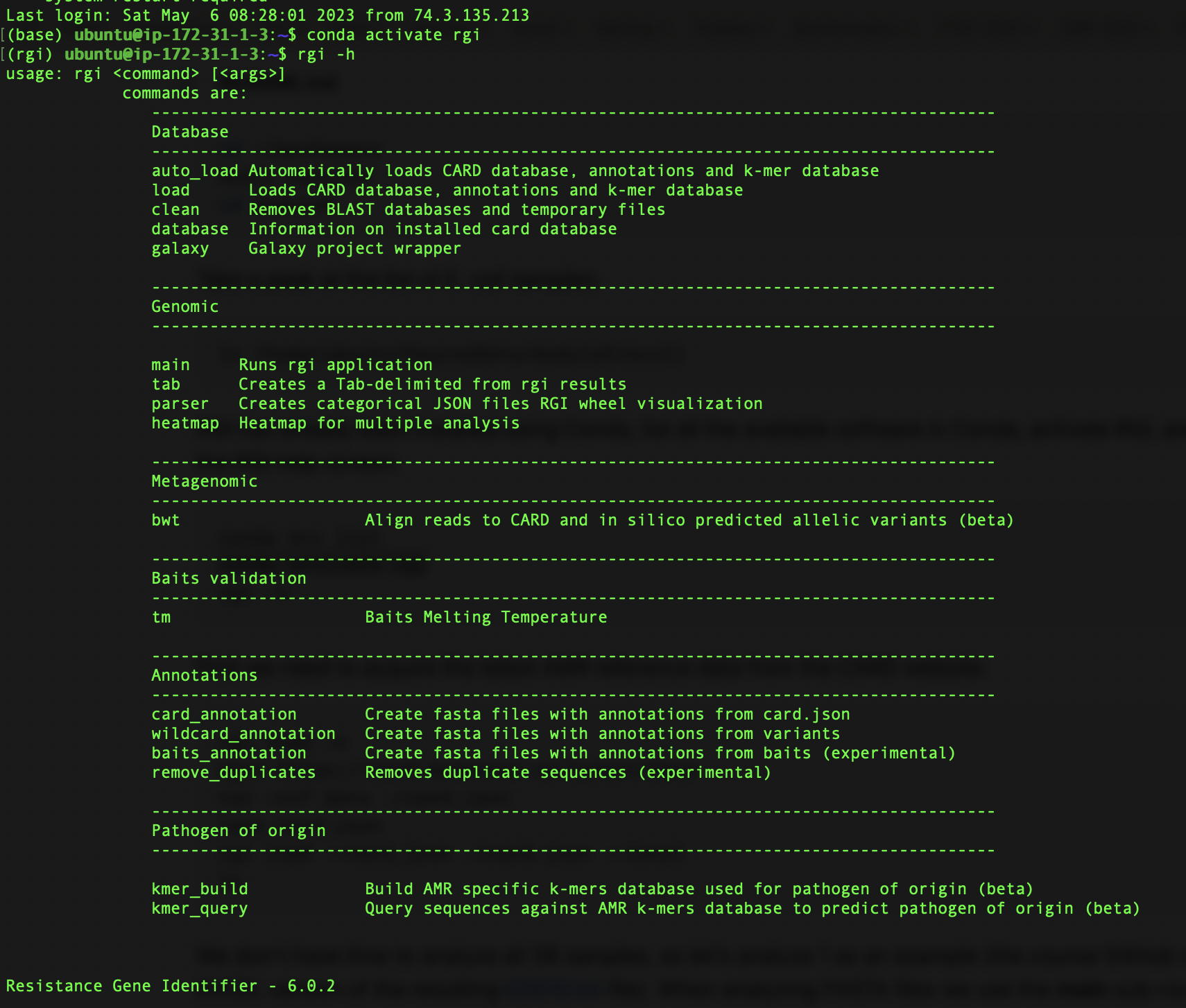Click the 'clean' command name
1186x1008 pixels.
[175, 209]
